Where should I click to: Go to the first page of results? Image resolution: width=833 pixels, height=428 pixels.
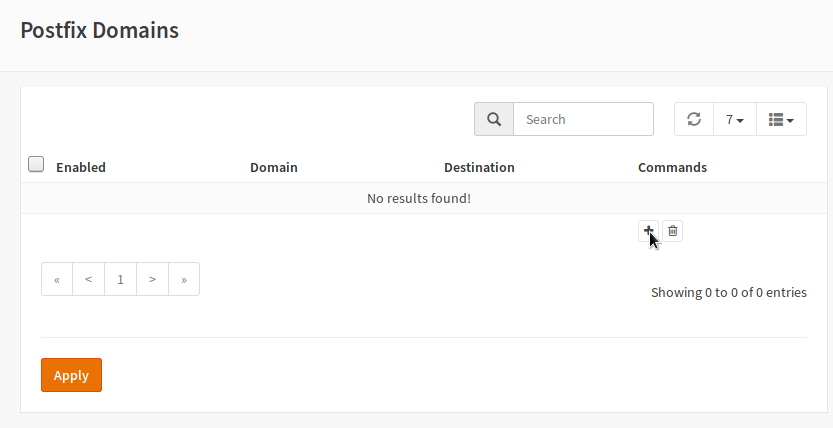coord(57,279)
